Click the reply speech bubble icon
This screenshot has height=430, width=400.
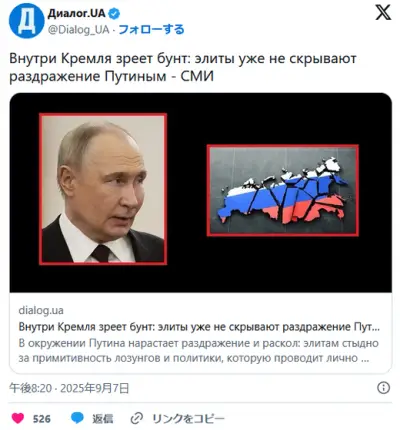tap(77, 418)
